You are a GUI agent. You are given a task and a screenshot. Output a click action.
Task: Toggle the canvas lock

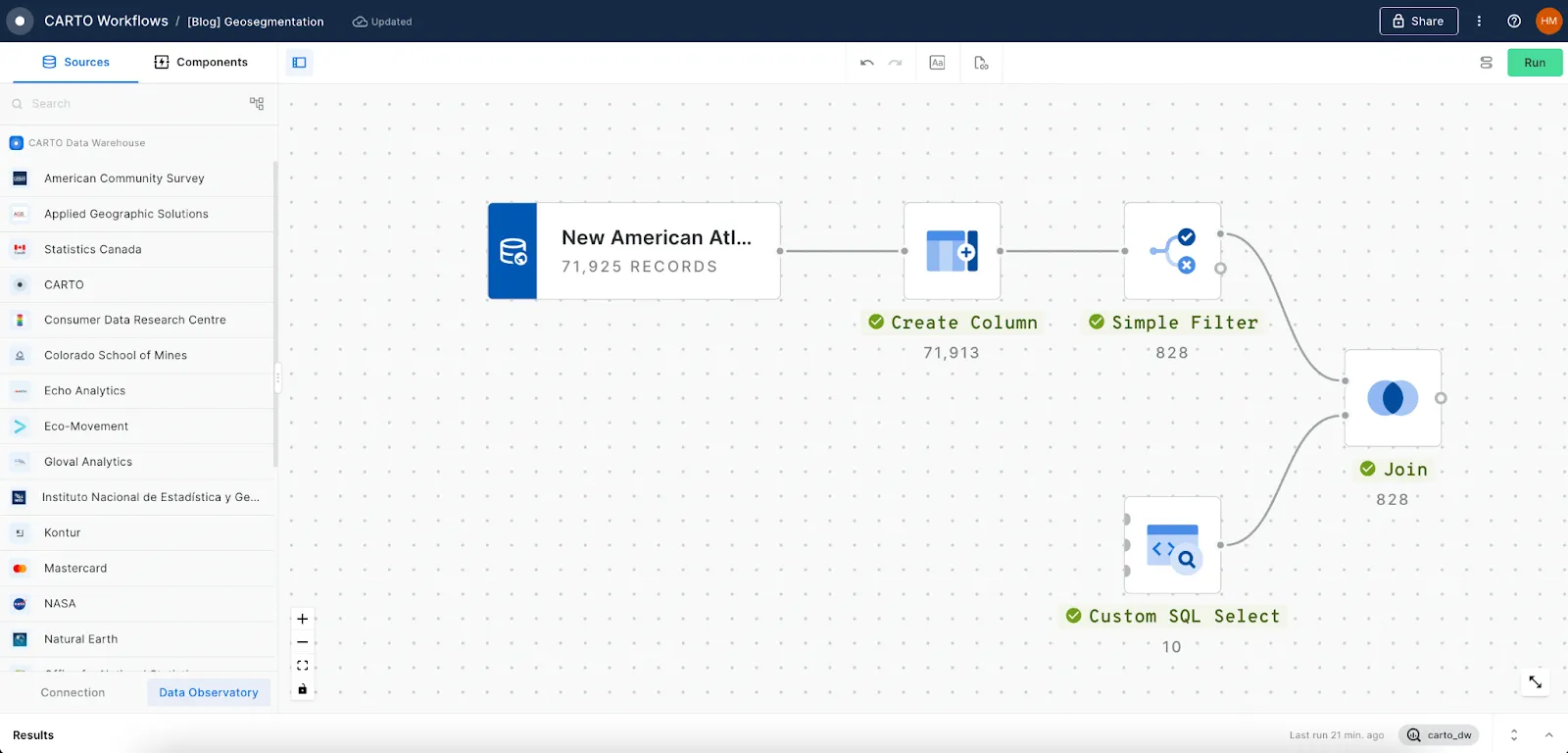(303, 689)
